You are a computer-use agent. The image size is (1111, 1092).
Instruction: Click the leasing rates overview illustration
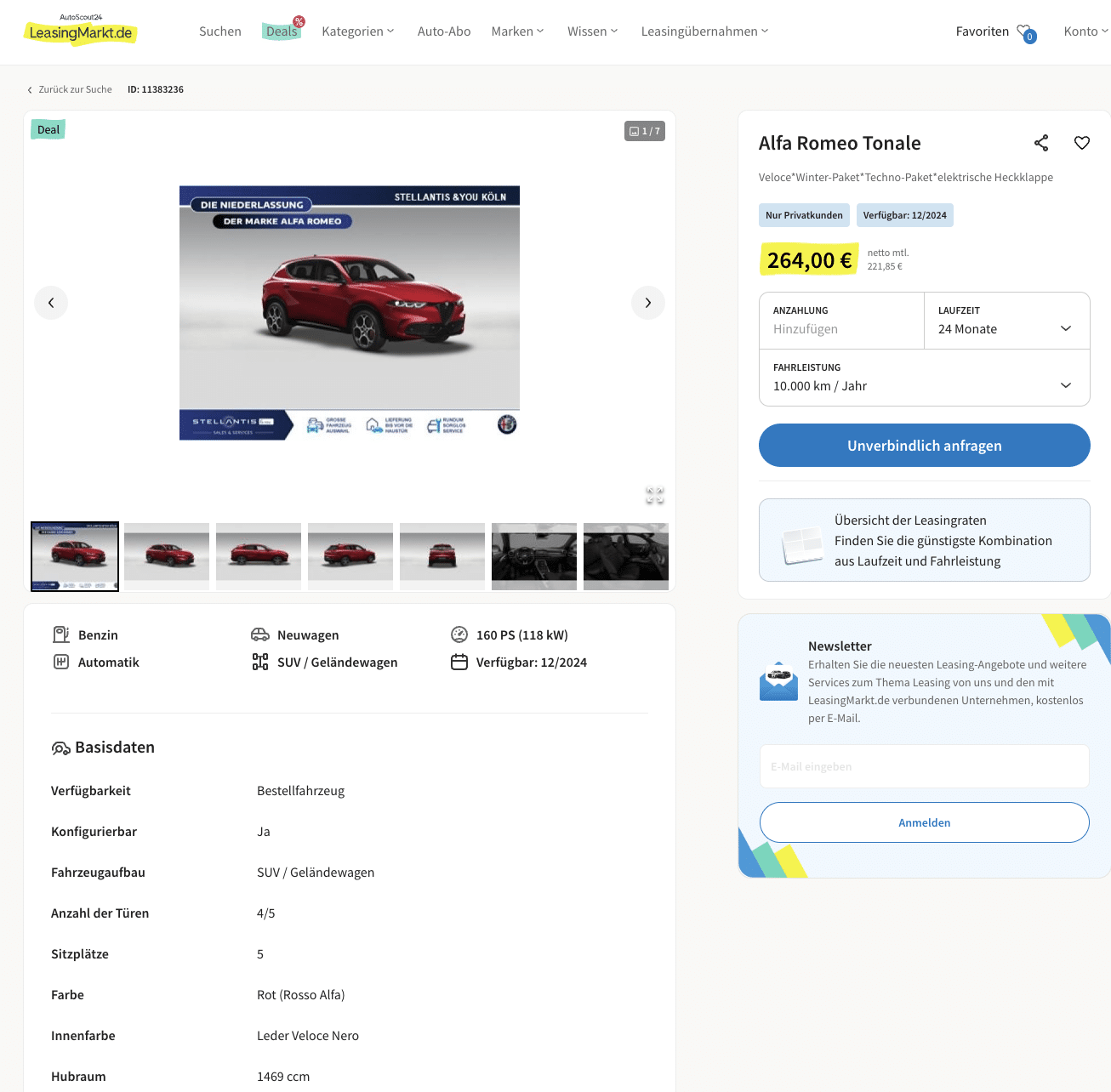pyautogui.click(x=802, y=546)
